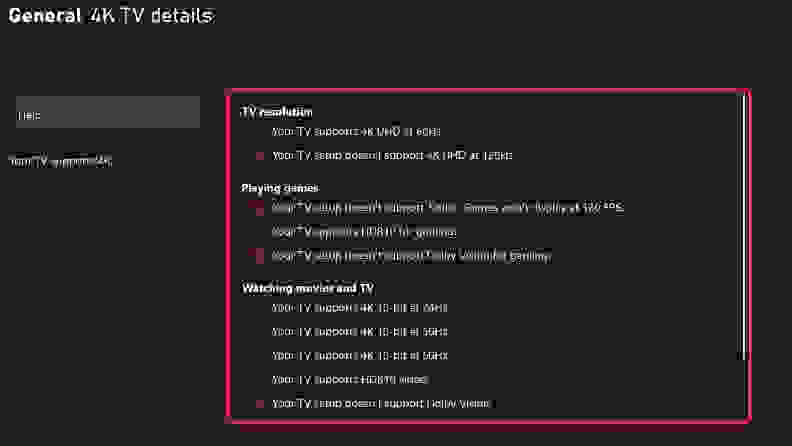This screenshot has width=792, height=446.
Task: Select doesn't support 4K UHD 120Hz line
Action: (x=392, y=156)
